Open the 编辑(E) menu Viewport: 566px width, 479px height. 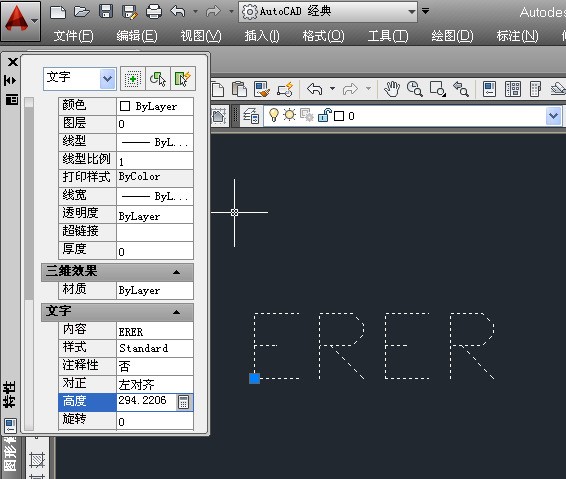click(137, 36)
